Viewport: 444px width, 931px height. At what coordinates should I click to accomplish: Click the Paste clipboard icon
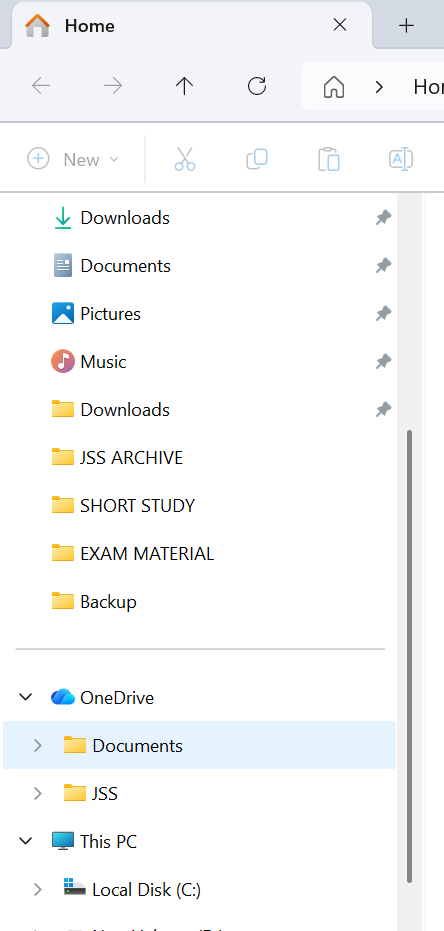pyautogui.click(x=329, y=159)
